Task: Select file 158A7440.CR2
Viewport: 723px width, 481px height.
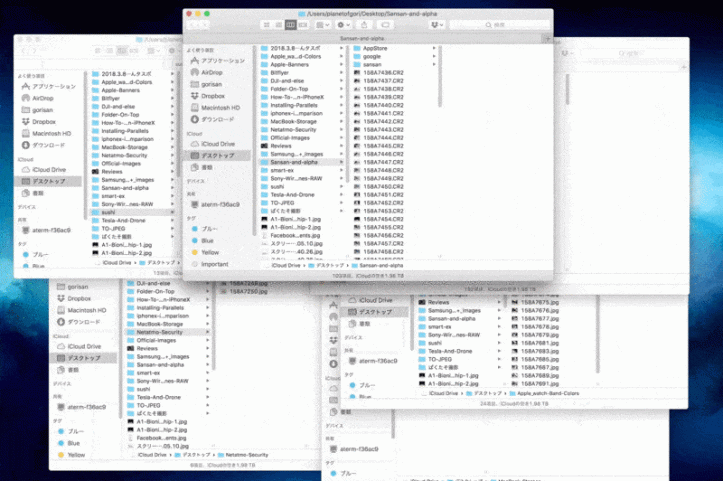Action: [x=379, y=105]
